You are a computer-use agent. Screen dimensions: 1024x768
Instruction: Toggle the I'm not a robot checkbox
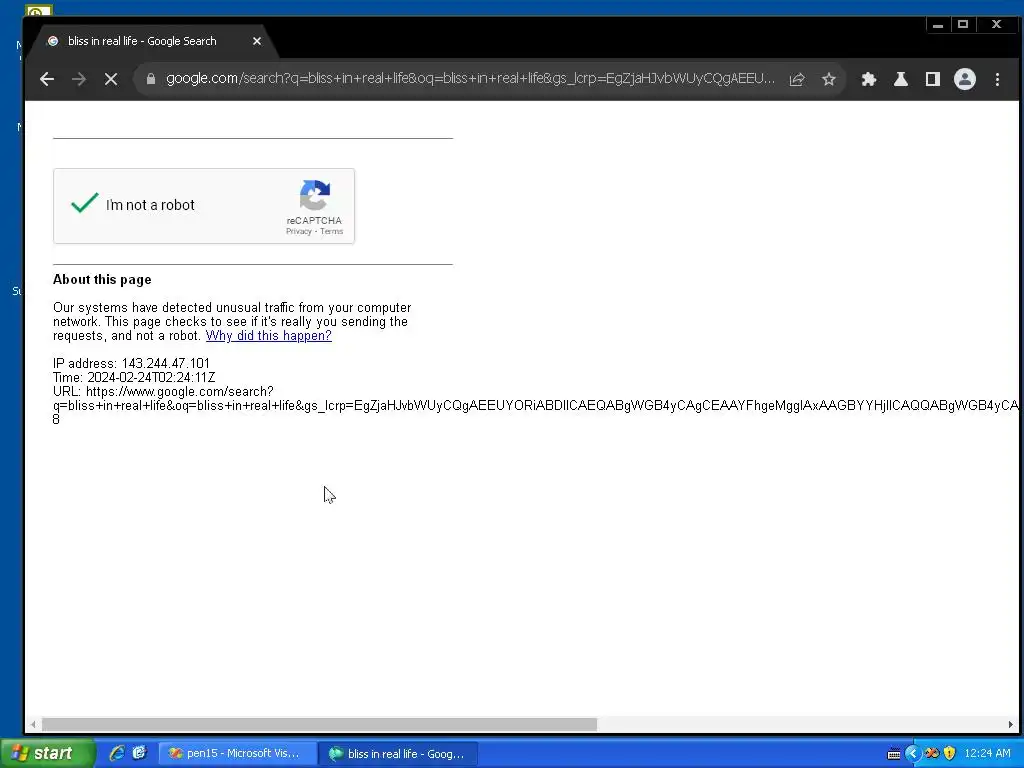[85, 204]
